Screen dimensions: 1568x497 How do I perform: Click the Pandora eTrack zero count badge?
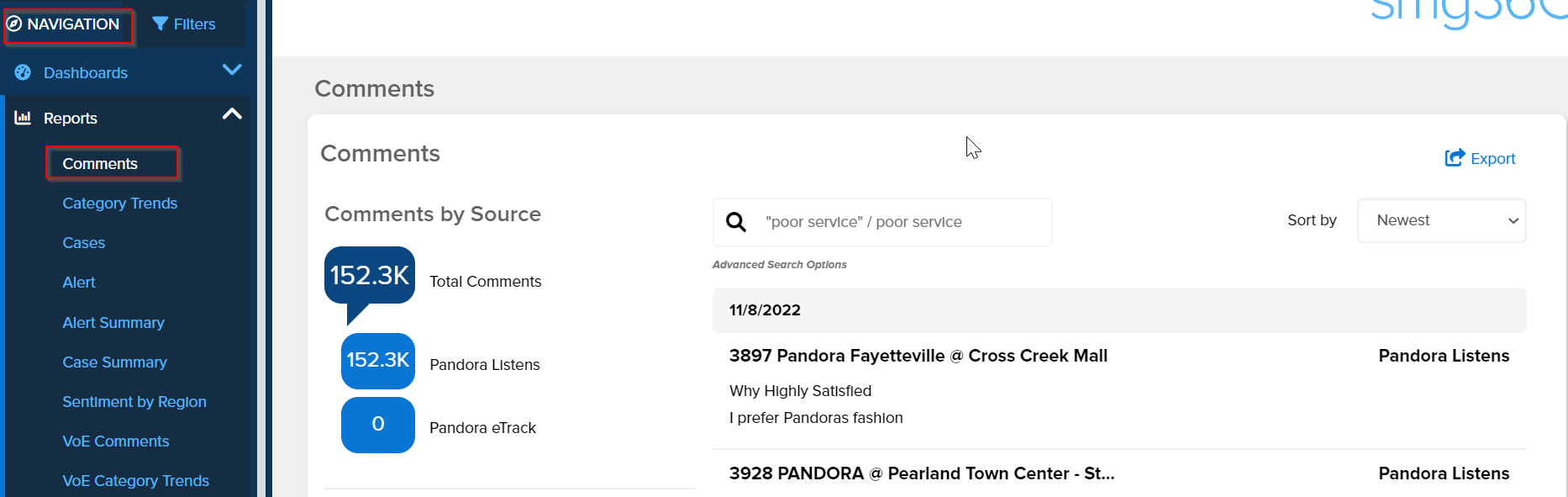[378, 425]
